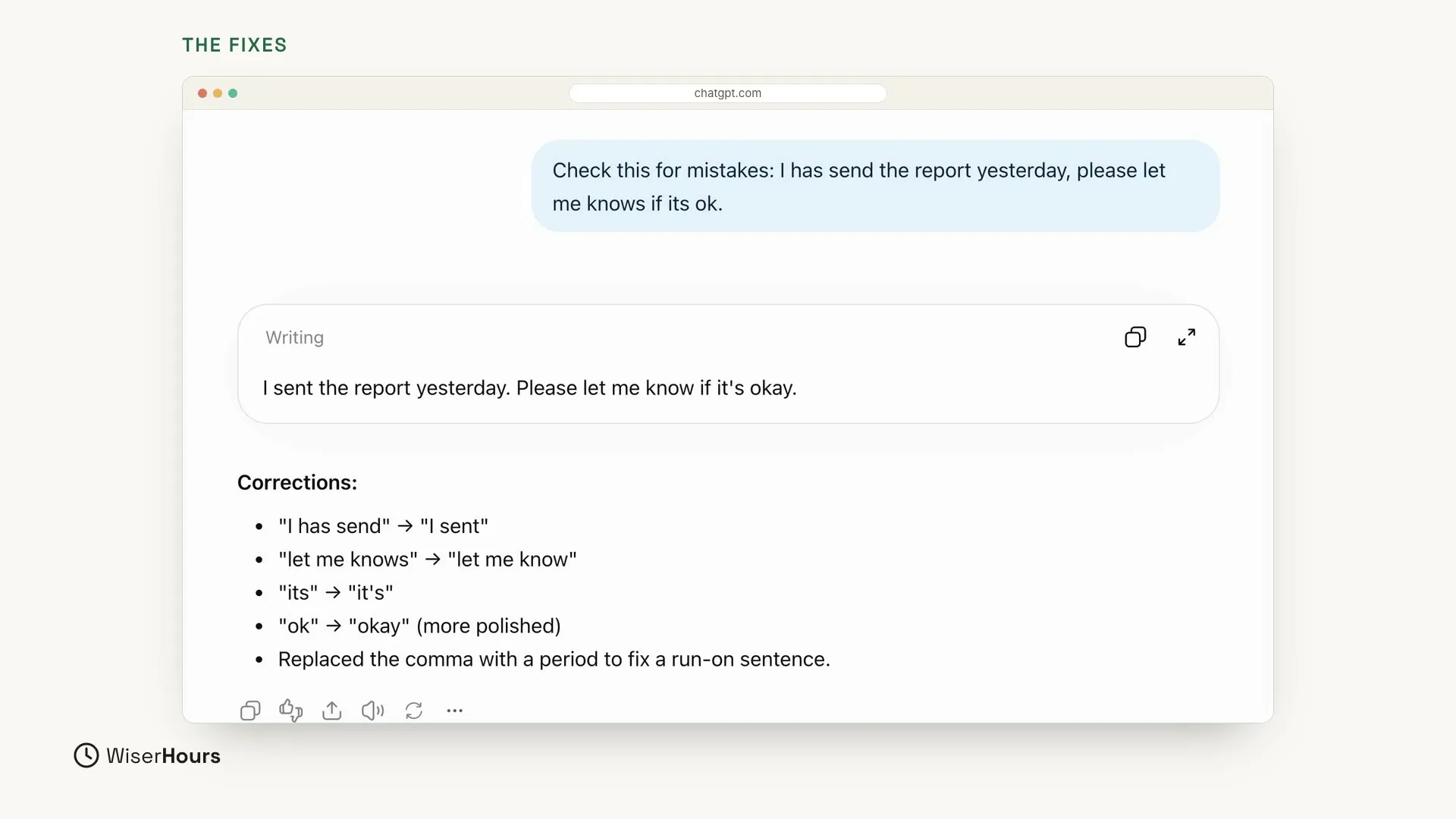Click the "Corrections:" heading
Viewport: 1456px width, 819px height.
pos(297,483)
